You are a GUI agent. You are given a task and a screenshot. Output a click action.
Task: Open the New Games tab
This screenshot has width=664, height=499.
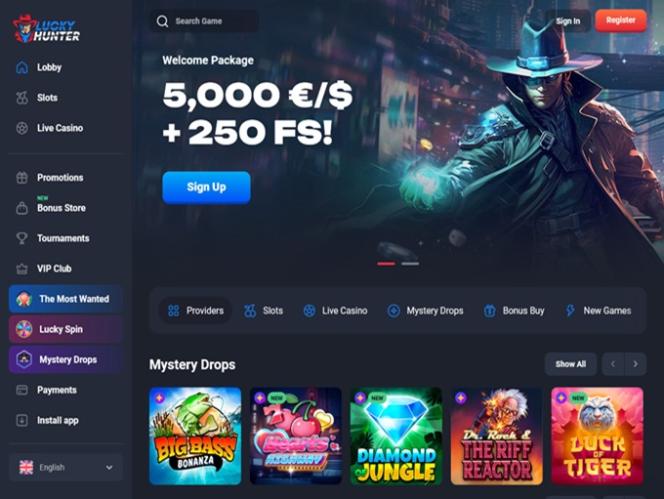point(598,310)
